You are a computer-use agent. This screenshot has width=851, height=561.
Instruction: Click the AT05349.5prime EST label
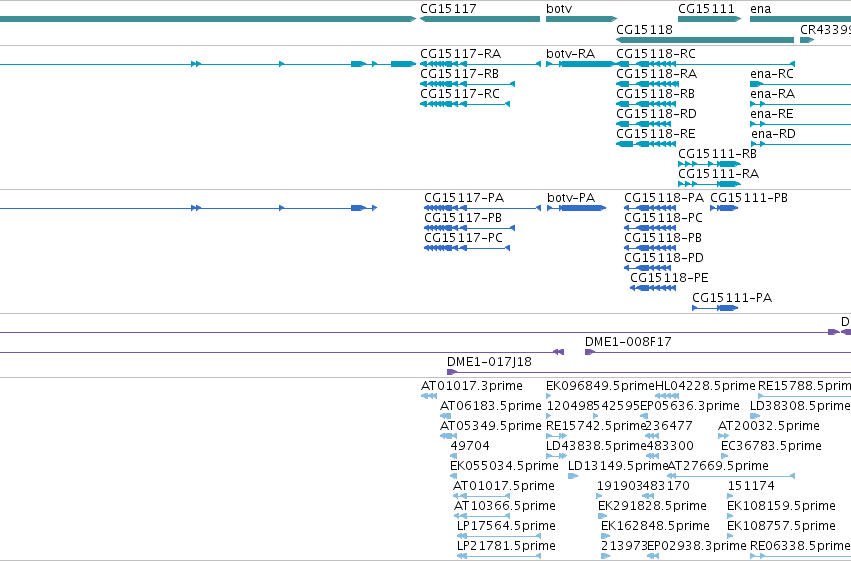coord(491,426)
